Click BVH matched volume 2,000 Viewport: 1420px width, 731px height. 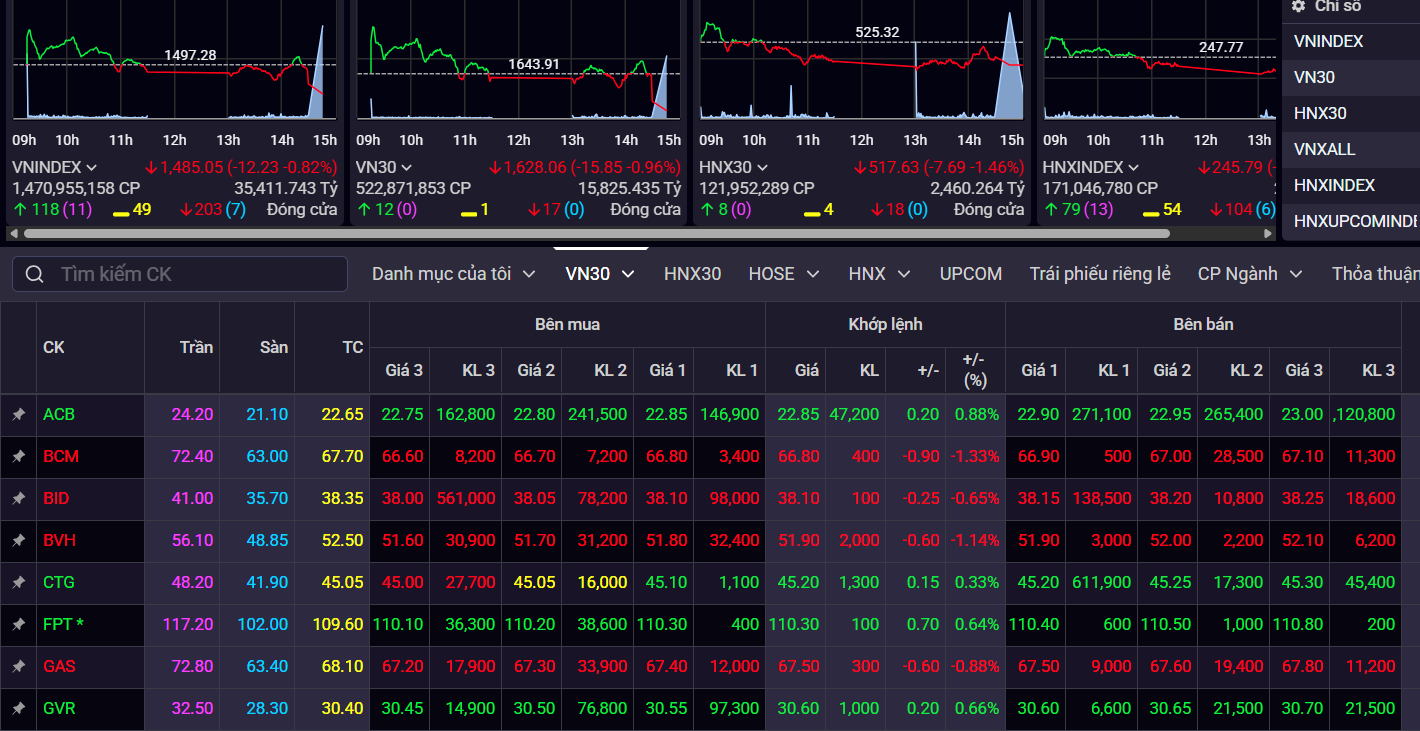click(x=860, y=540)
